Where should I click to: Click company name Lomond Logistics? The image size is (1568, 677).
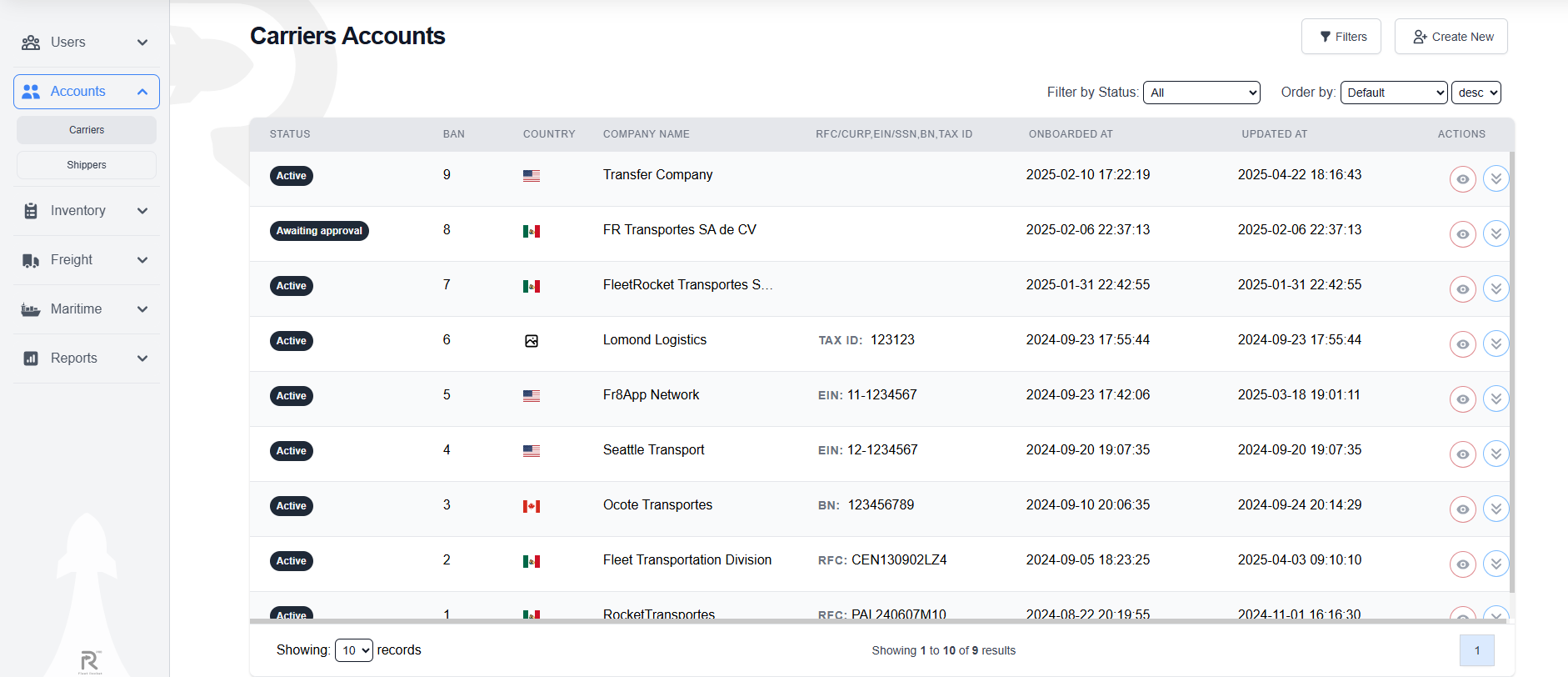(x=655, y=340)
